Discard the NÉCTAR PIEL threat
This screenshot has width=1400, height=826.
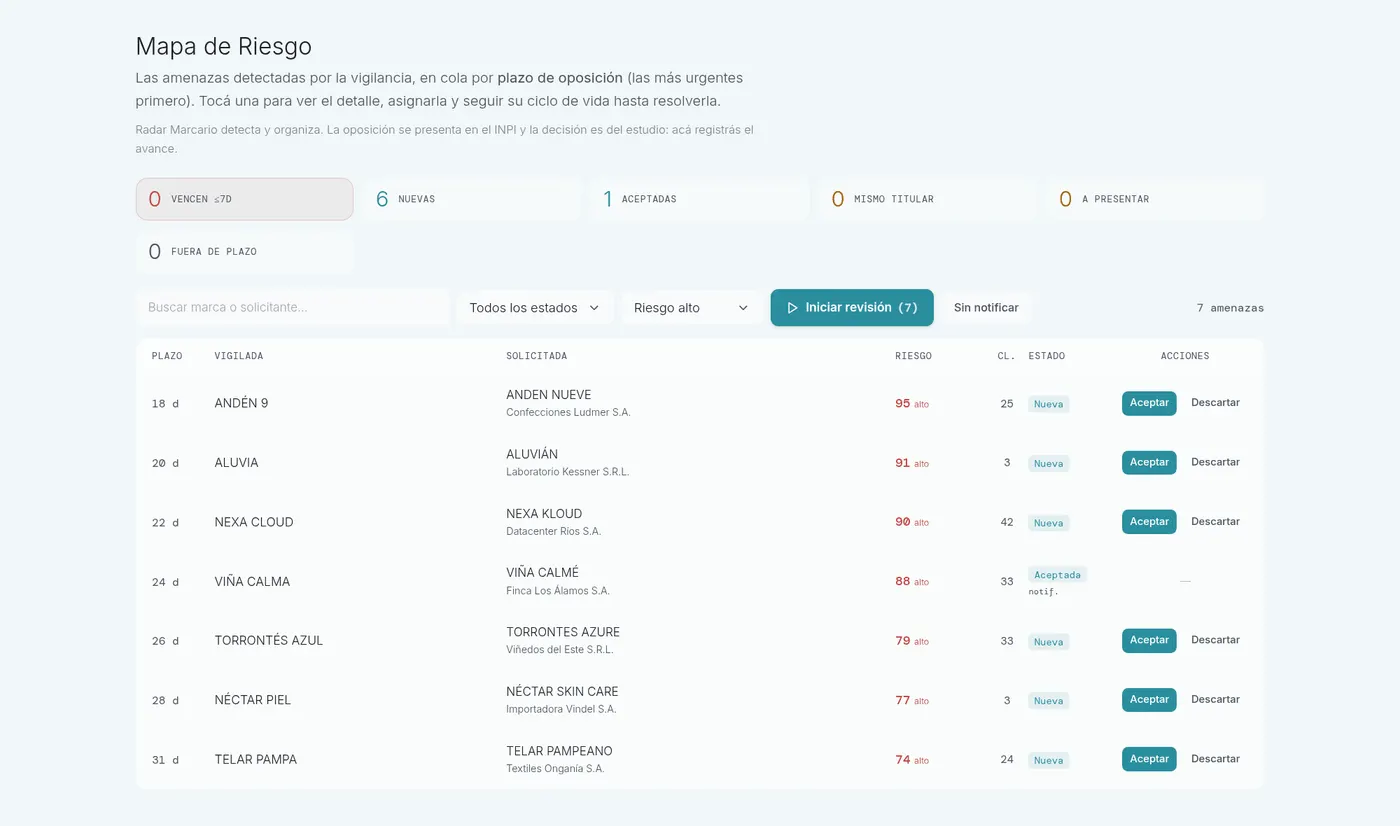[x=1215, y=700]
